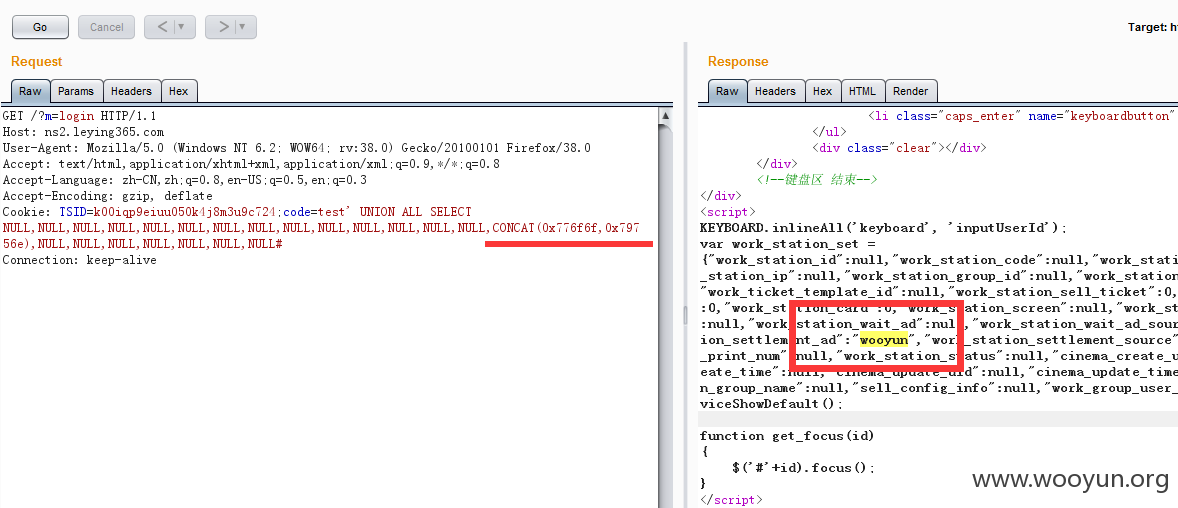Click the 'Host: ns2.leying365.com' header line
The height and width of the screenshot is (508, 1178).
[83, 132]
